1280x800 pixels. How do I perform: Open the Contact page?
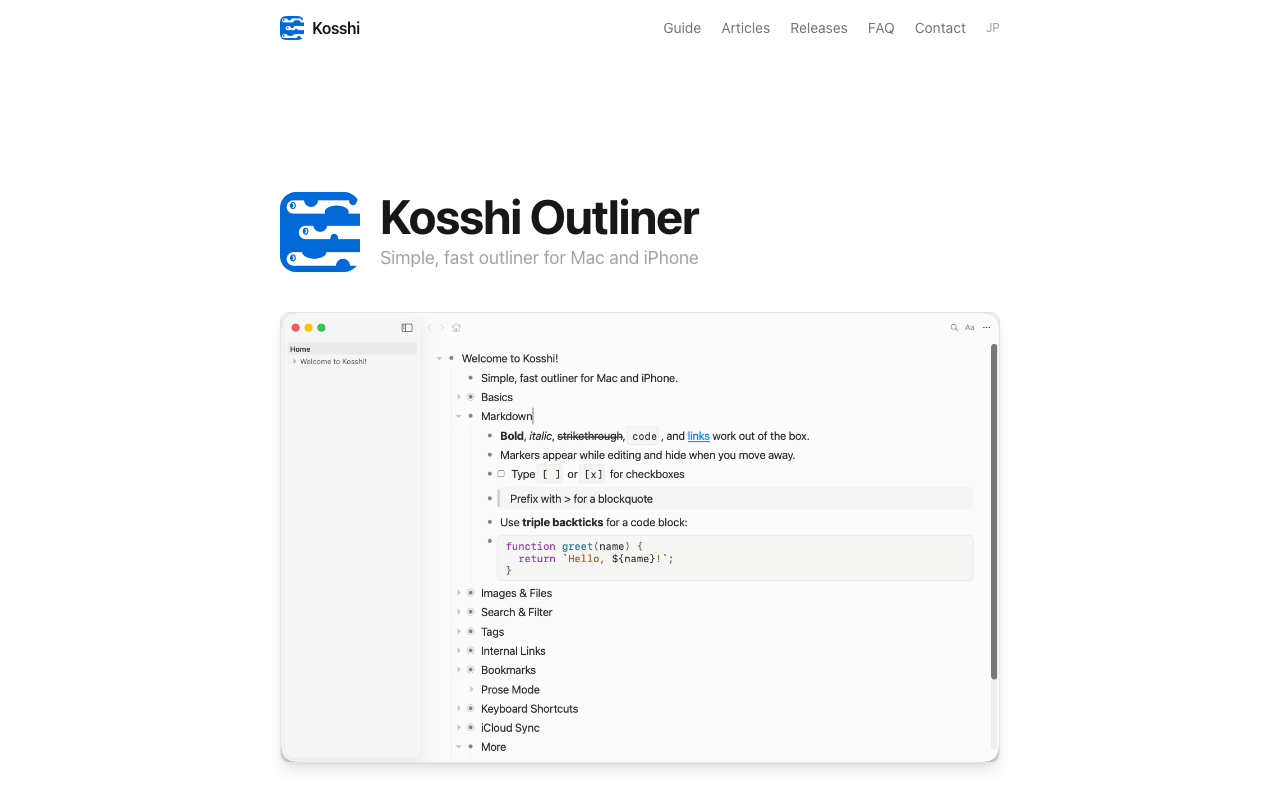(940, 28)
